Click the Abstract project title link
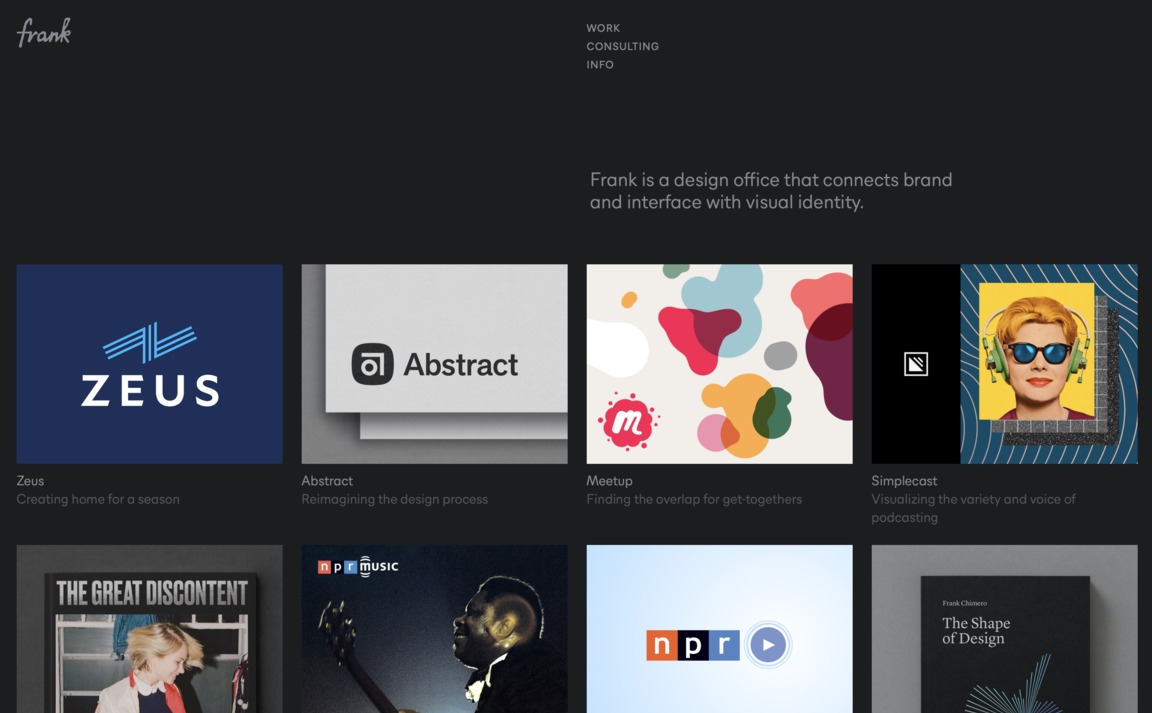Screen dimensions: 1152x713 [x=327, y=481]
